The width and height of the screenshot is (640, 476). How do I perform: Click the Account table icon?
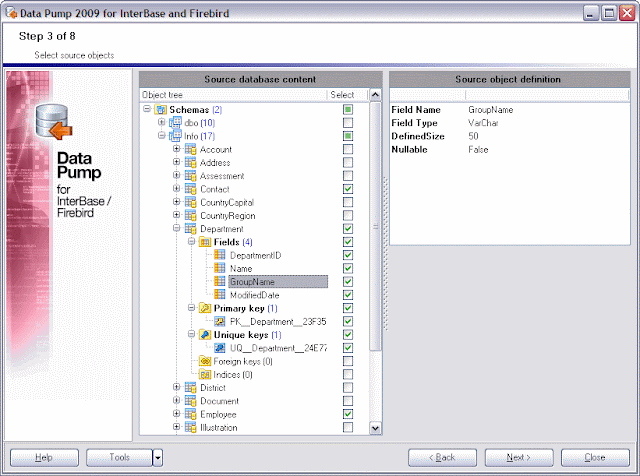coord(191,149)
